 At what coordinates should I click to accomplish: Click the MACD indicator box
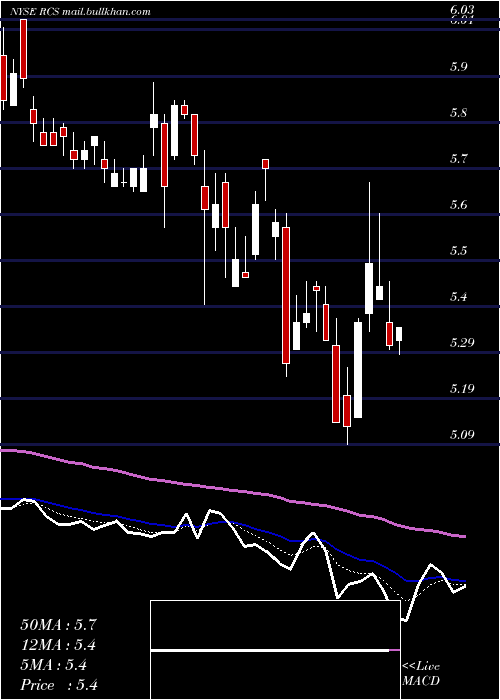[275, 650]
